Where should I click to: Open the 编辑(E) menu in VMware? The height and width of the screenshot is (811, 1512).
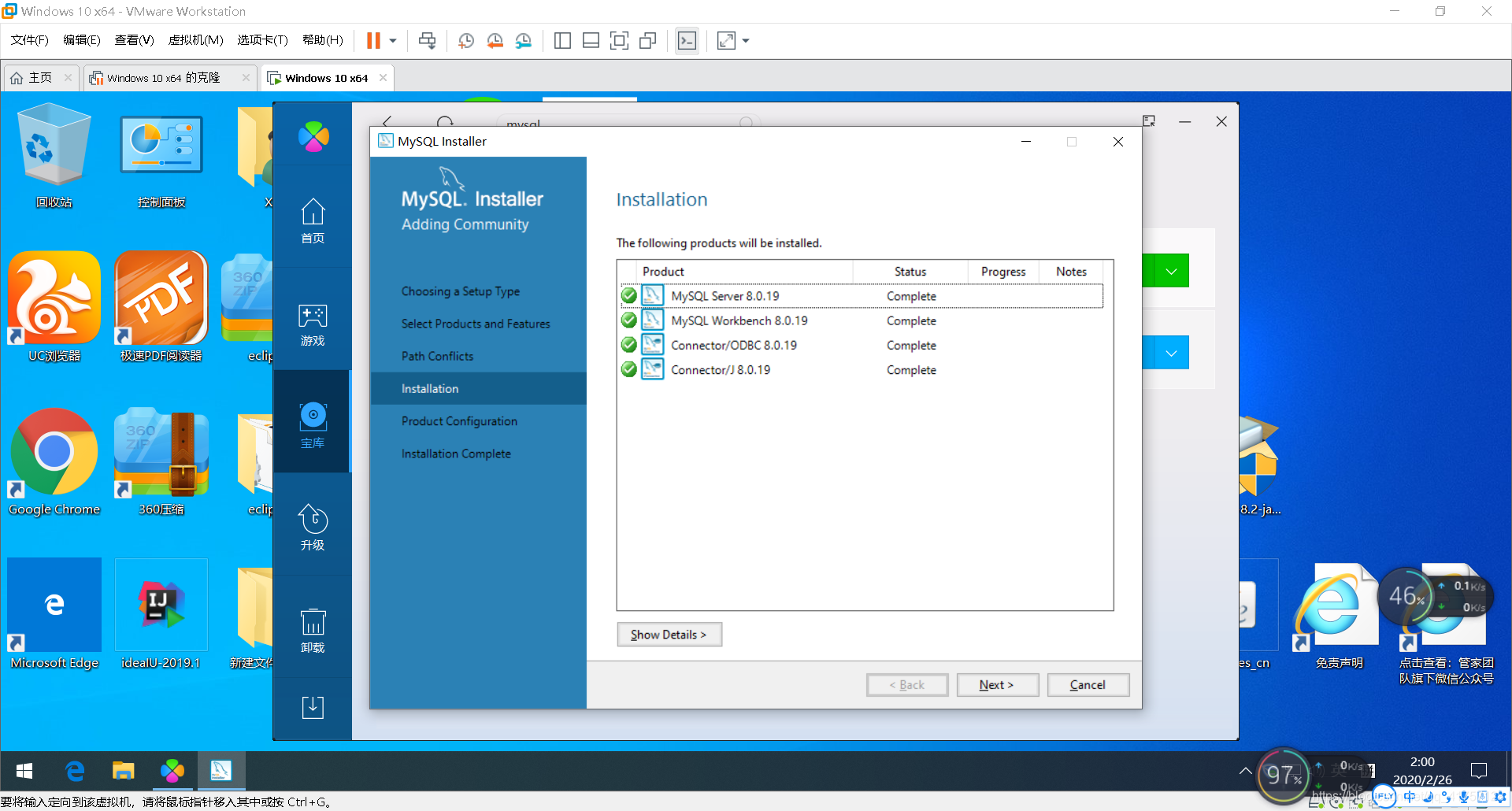point(82,40)
